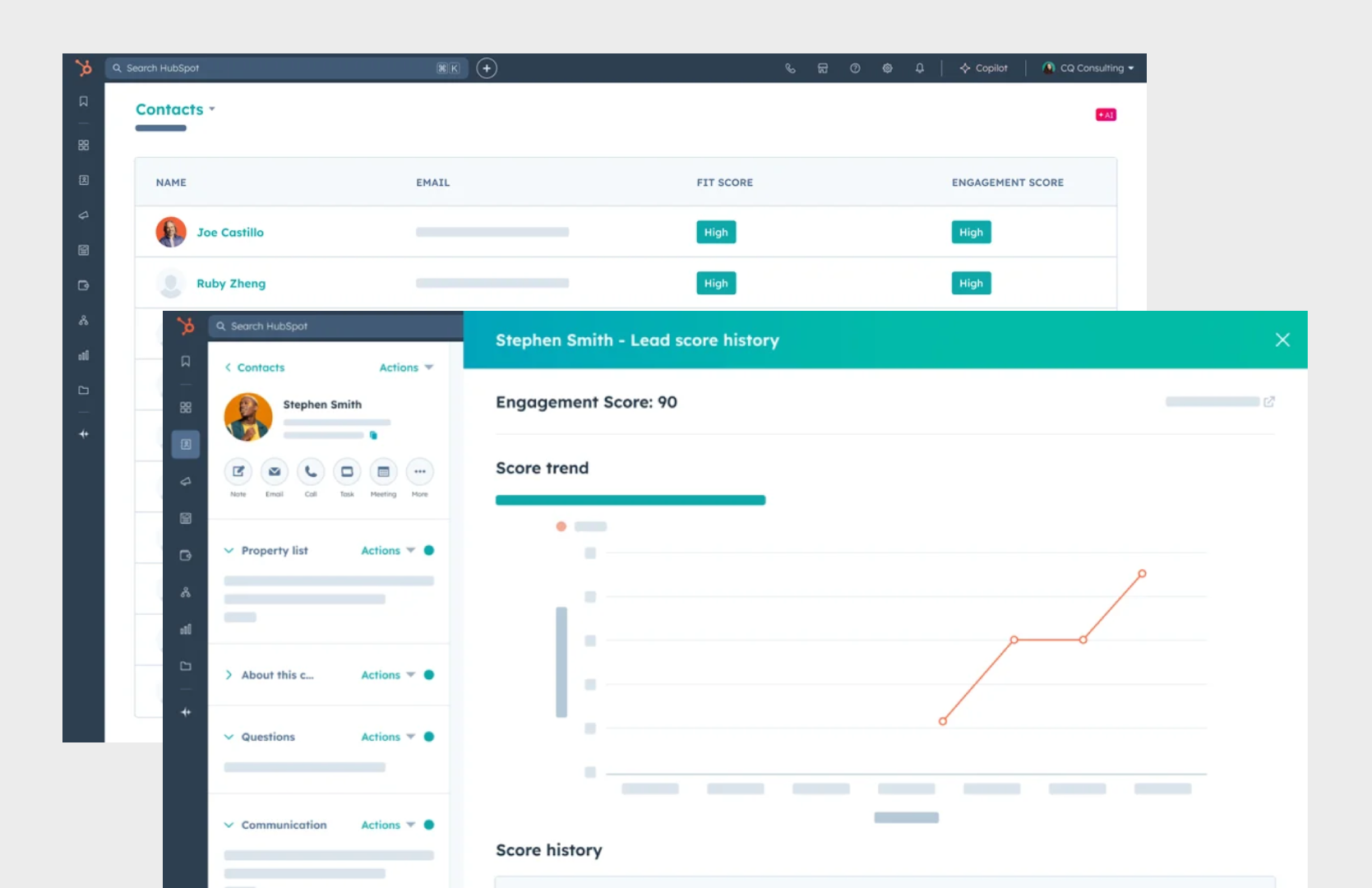Screen dimensions: 1372x888
Task: Click the Note icon under Stephen Smith
Action: click(x=238, y=471)
